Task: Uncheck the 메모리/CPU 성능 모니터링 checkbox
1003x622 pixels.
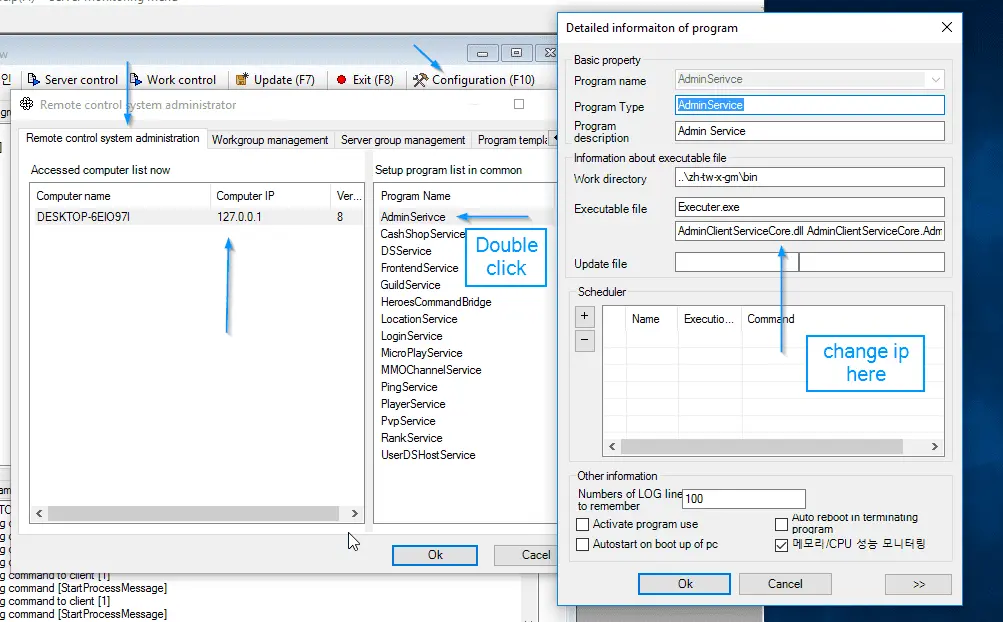Action: (781, 545)
